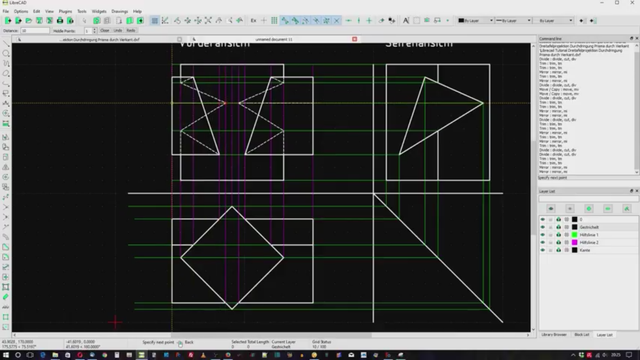Click Edit layer attributes button
This screenshot has width=640, height=360.
[627, 209]
